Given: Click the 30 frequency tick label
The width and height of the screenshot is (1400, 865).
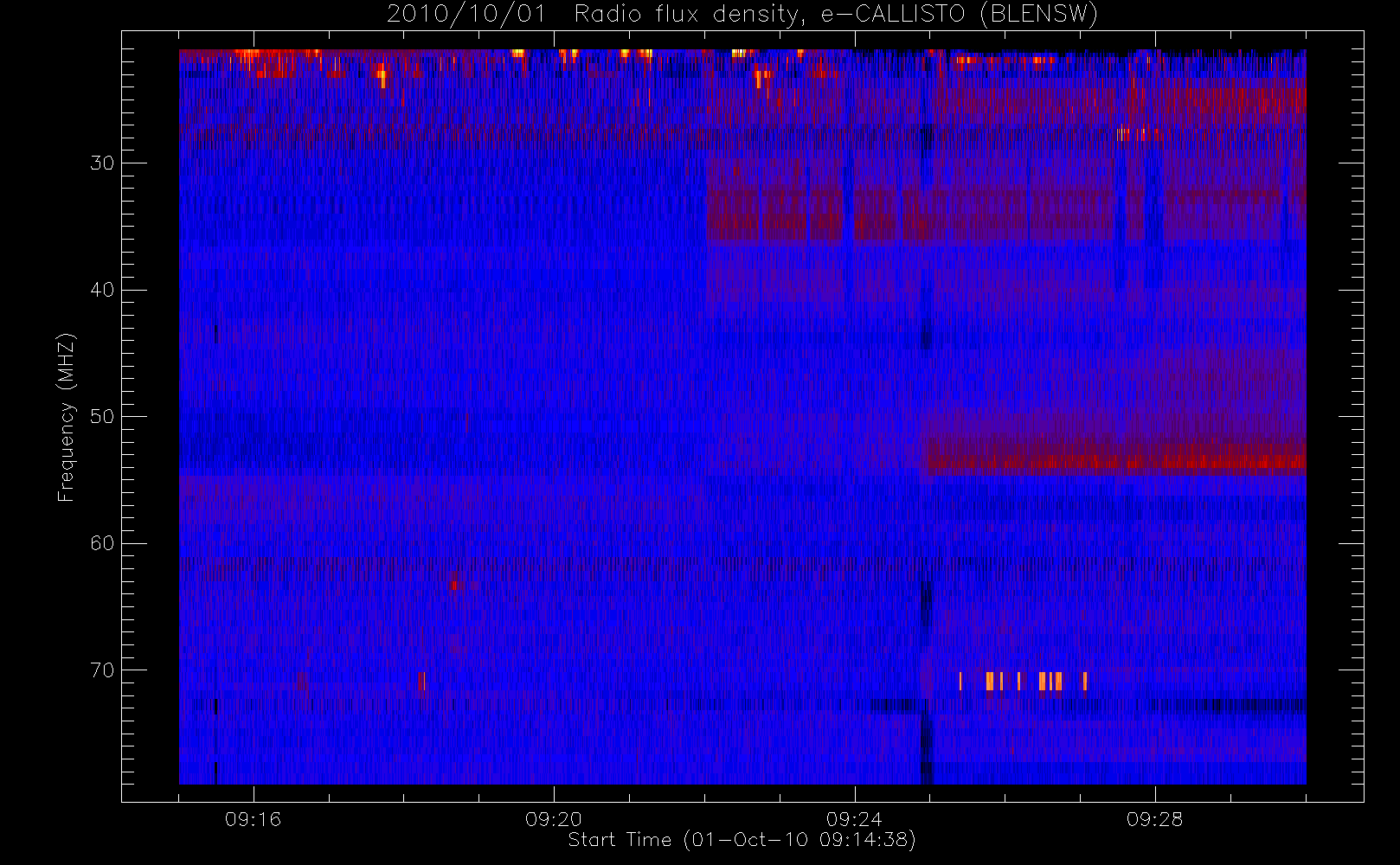Looking at the screenshot, I should tap(102, 163).
